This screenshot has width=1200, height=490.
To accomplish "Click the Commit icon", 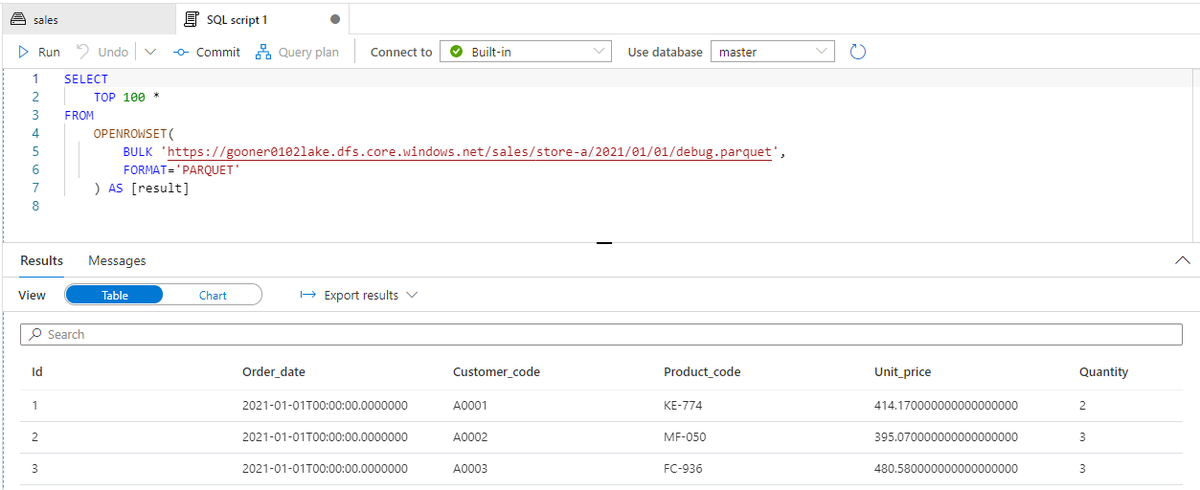I will (180, 52).
